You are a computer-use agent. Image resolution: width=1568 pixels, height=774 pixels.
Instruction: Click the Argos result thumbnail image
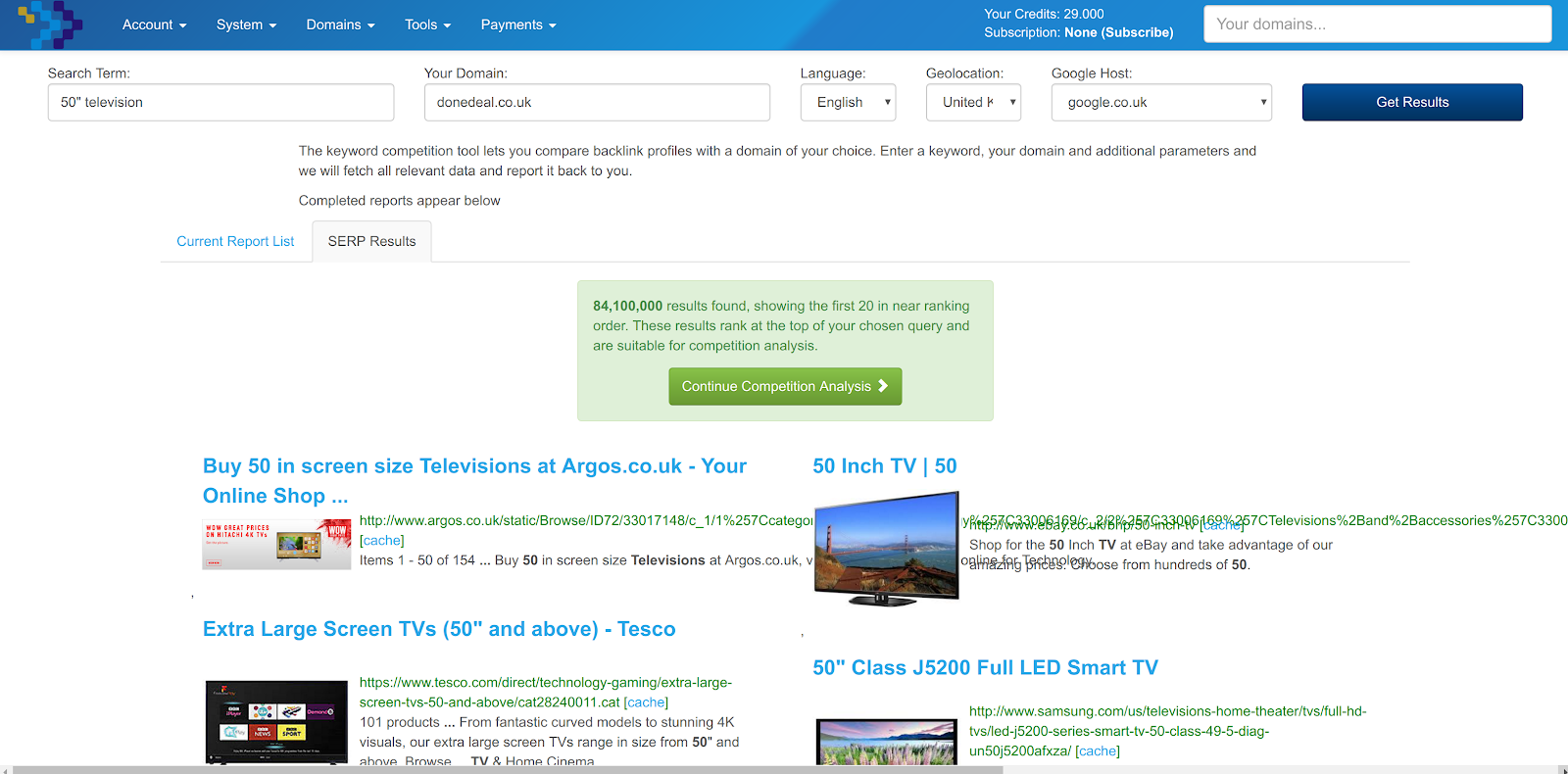[276, 544]
